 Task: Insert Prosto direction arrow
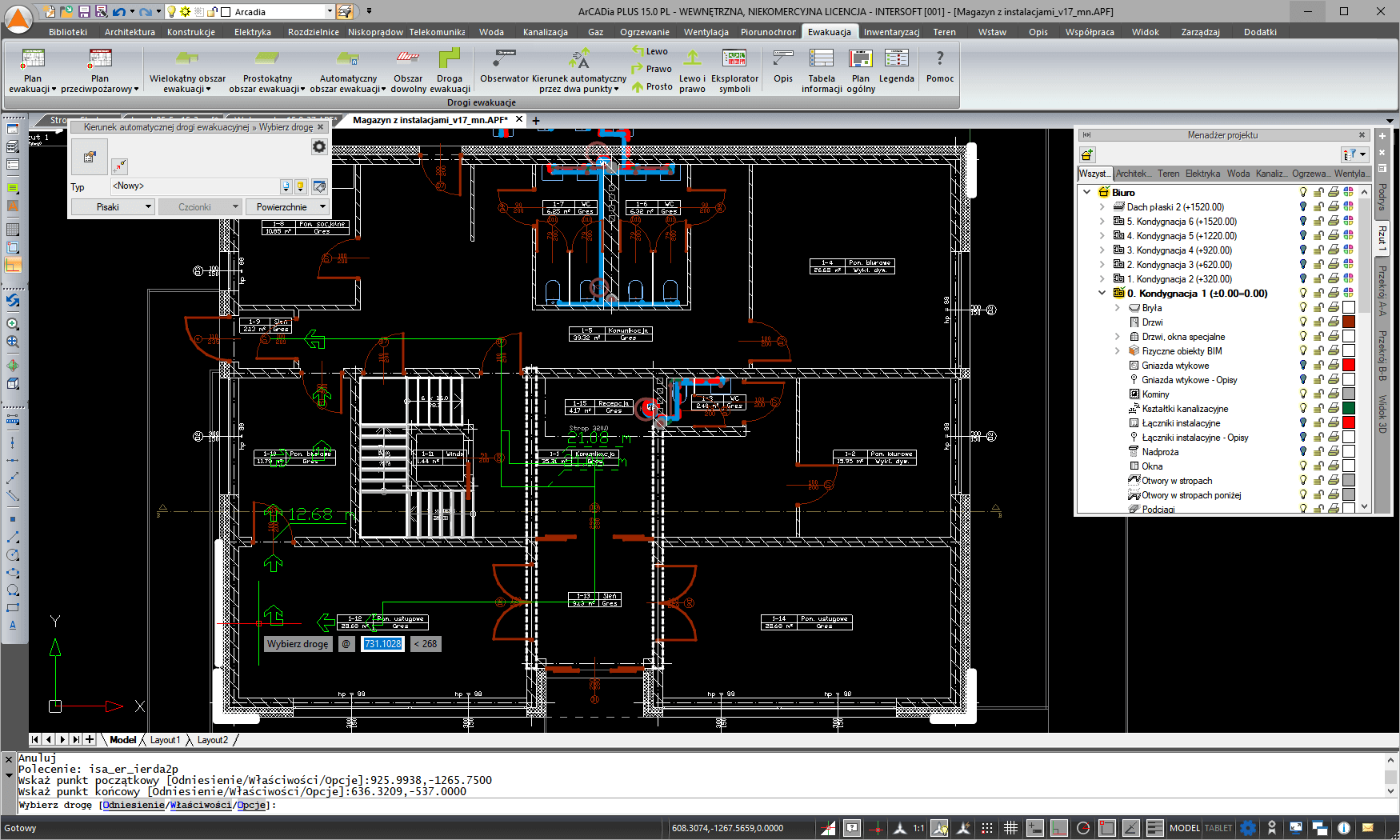click(652, 86)
